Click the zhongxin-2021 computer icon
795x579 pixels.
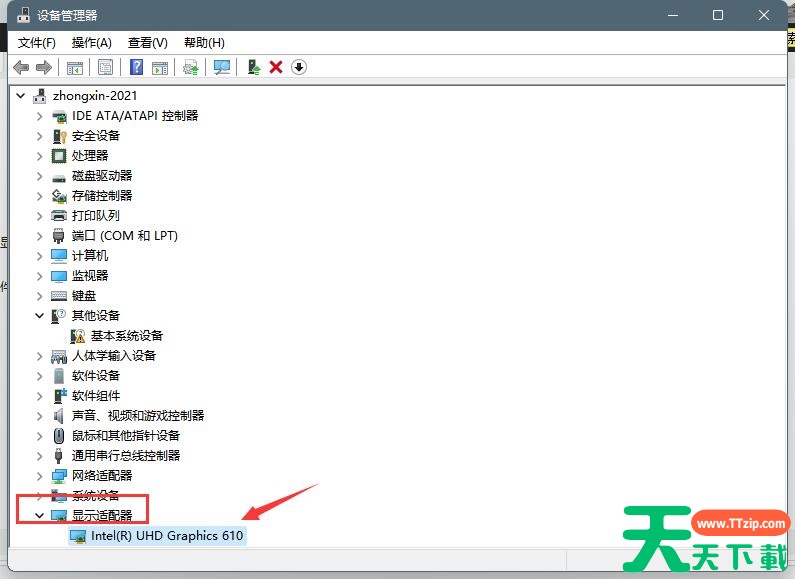pos(40,95)
